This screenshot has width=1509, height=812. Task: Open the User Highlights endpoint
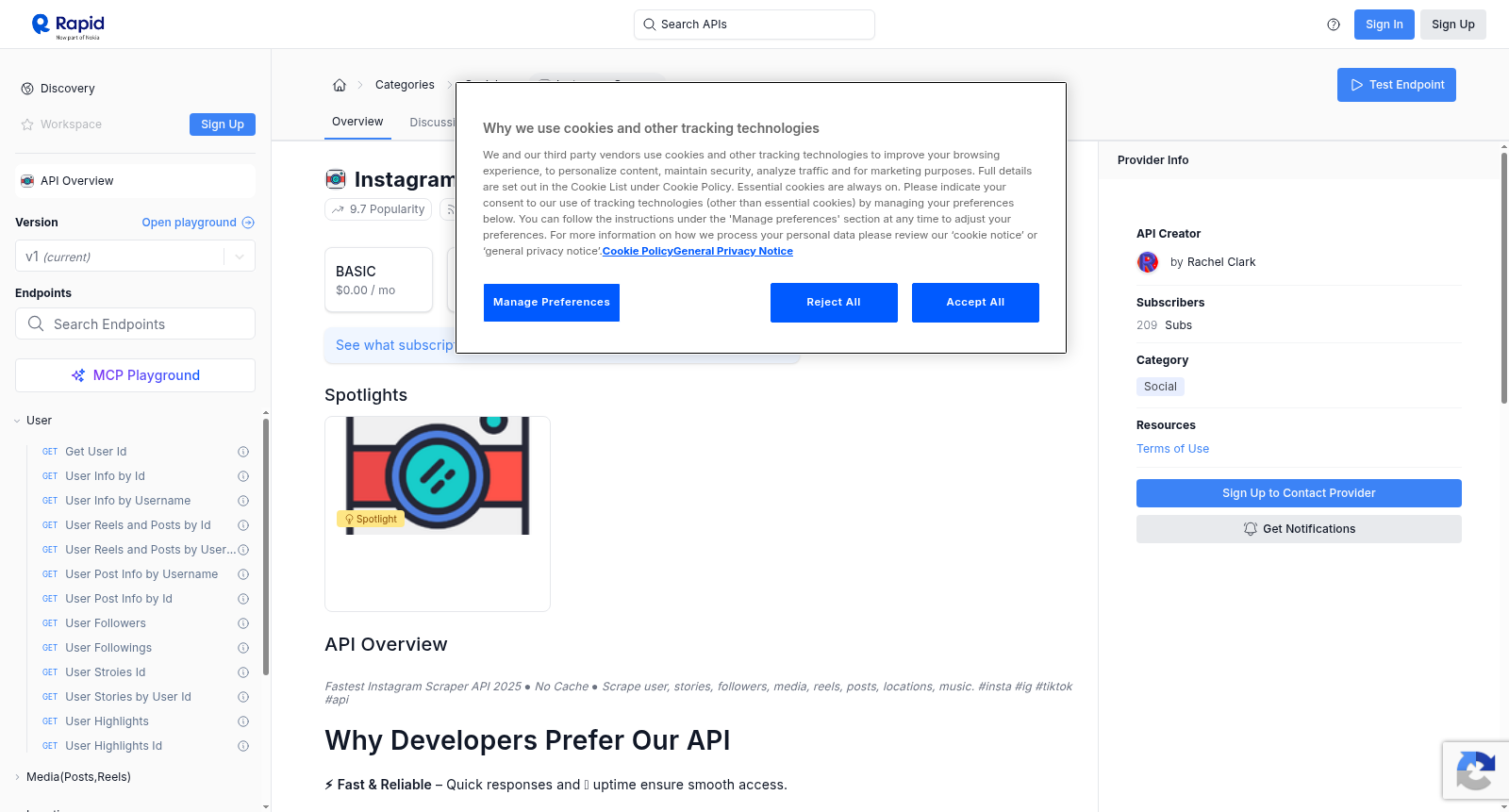[108, 721]
